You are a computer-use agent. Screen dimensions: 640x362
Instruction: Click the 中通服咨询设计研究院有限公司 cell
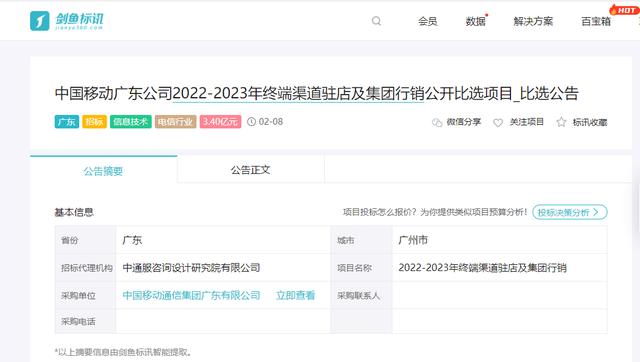point(223,268)
